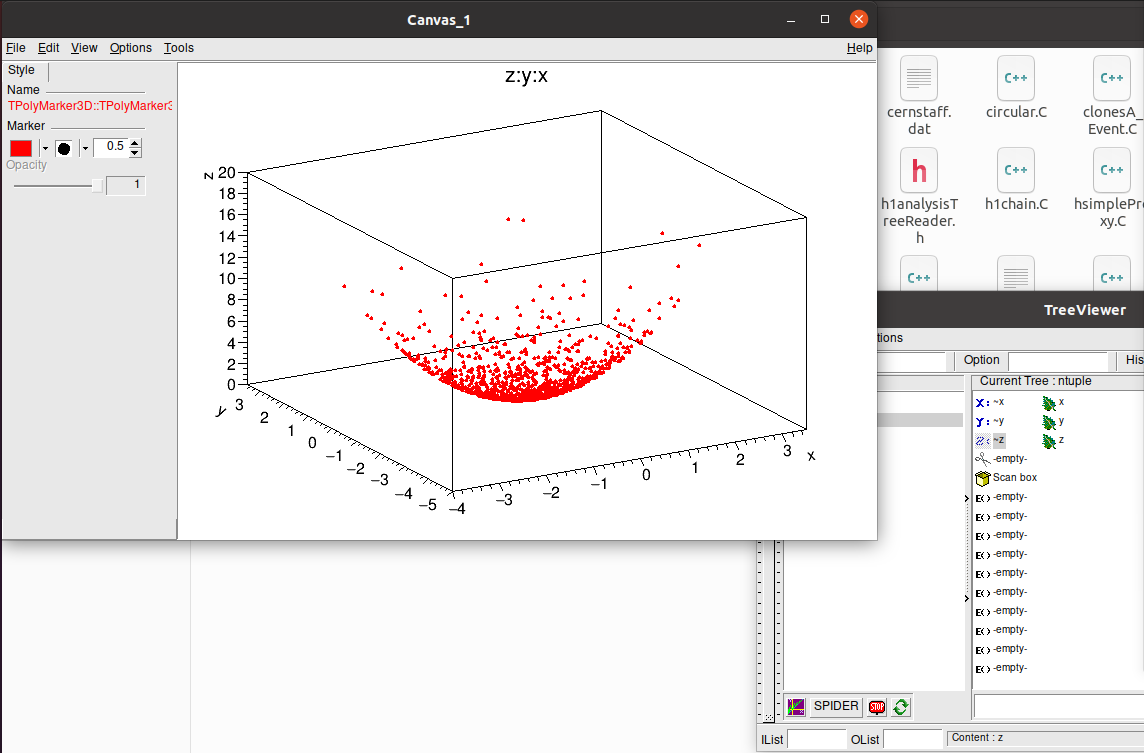Open the View menu in Canvas_1
The image size is (1144, 753).
84,48
